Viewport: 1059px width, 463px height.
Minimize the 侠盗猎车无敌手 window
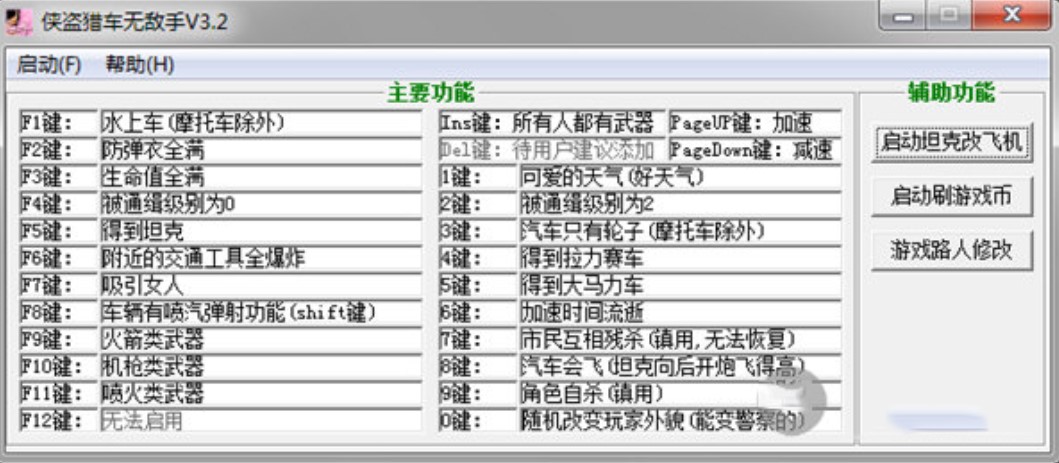point(904,16)
